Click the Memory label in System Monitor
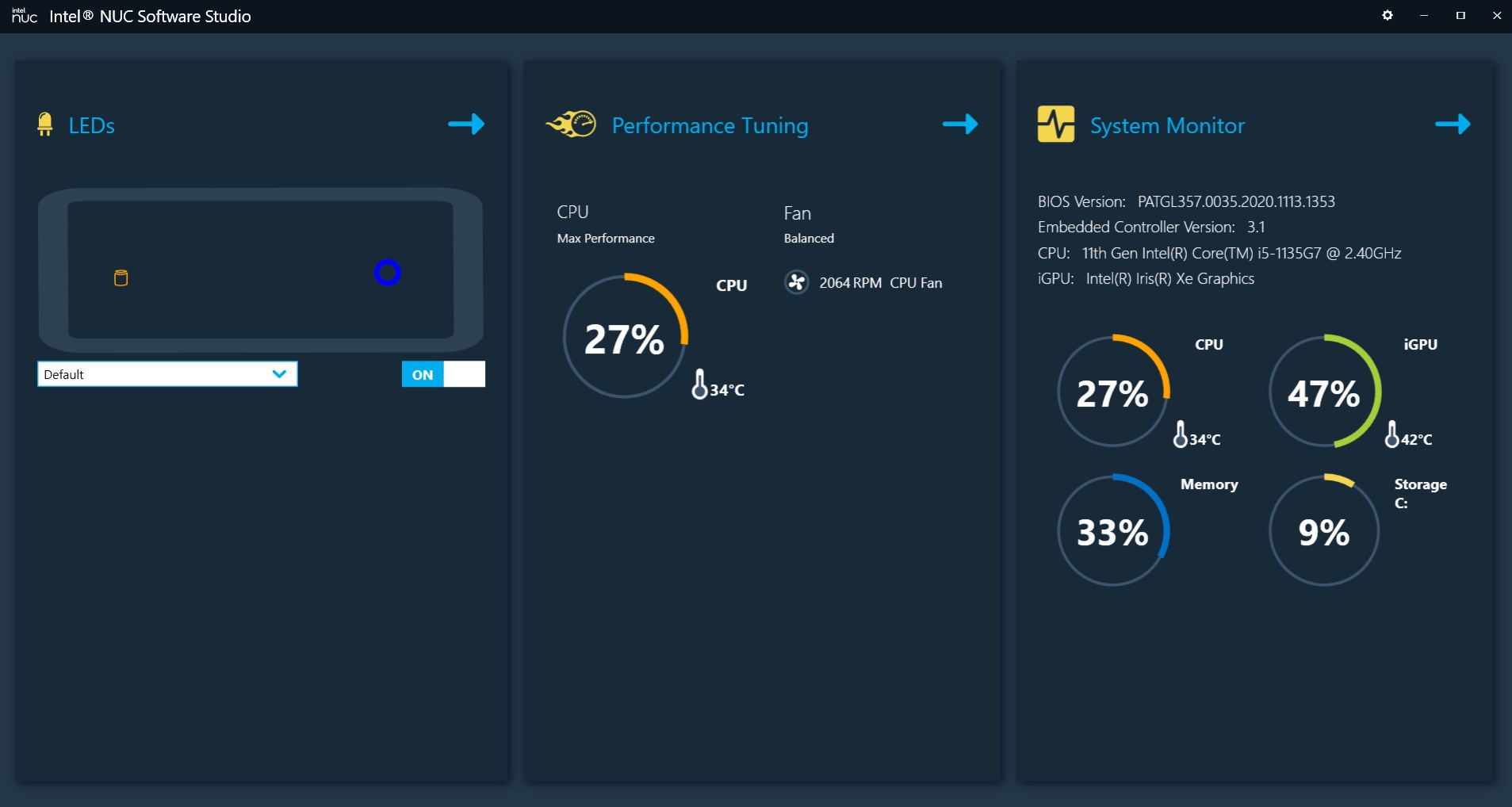This screenshot has width=1512, height=807. coord(1209,484)
